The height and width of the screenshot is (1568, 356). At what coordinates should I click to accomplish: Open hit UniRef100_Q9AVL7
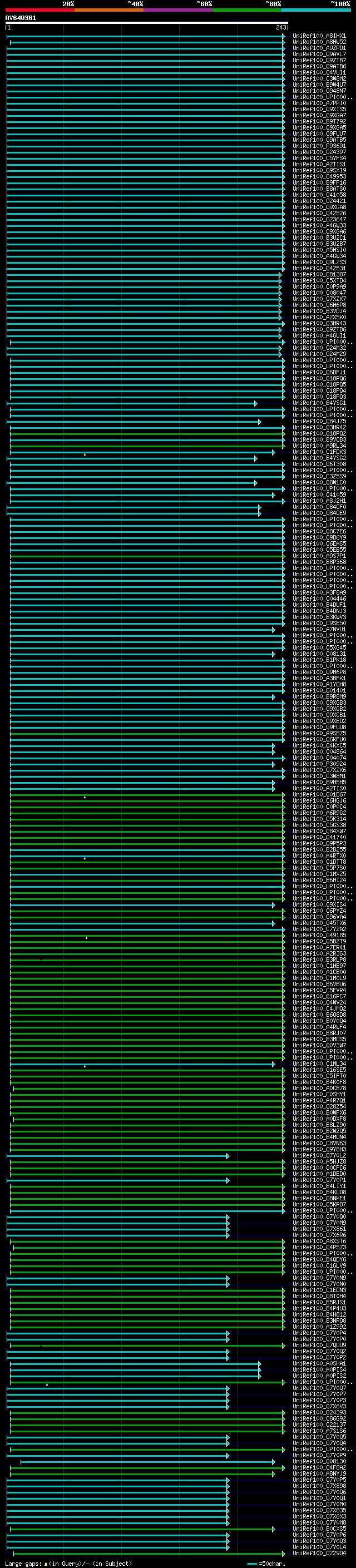[319, 54]
